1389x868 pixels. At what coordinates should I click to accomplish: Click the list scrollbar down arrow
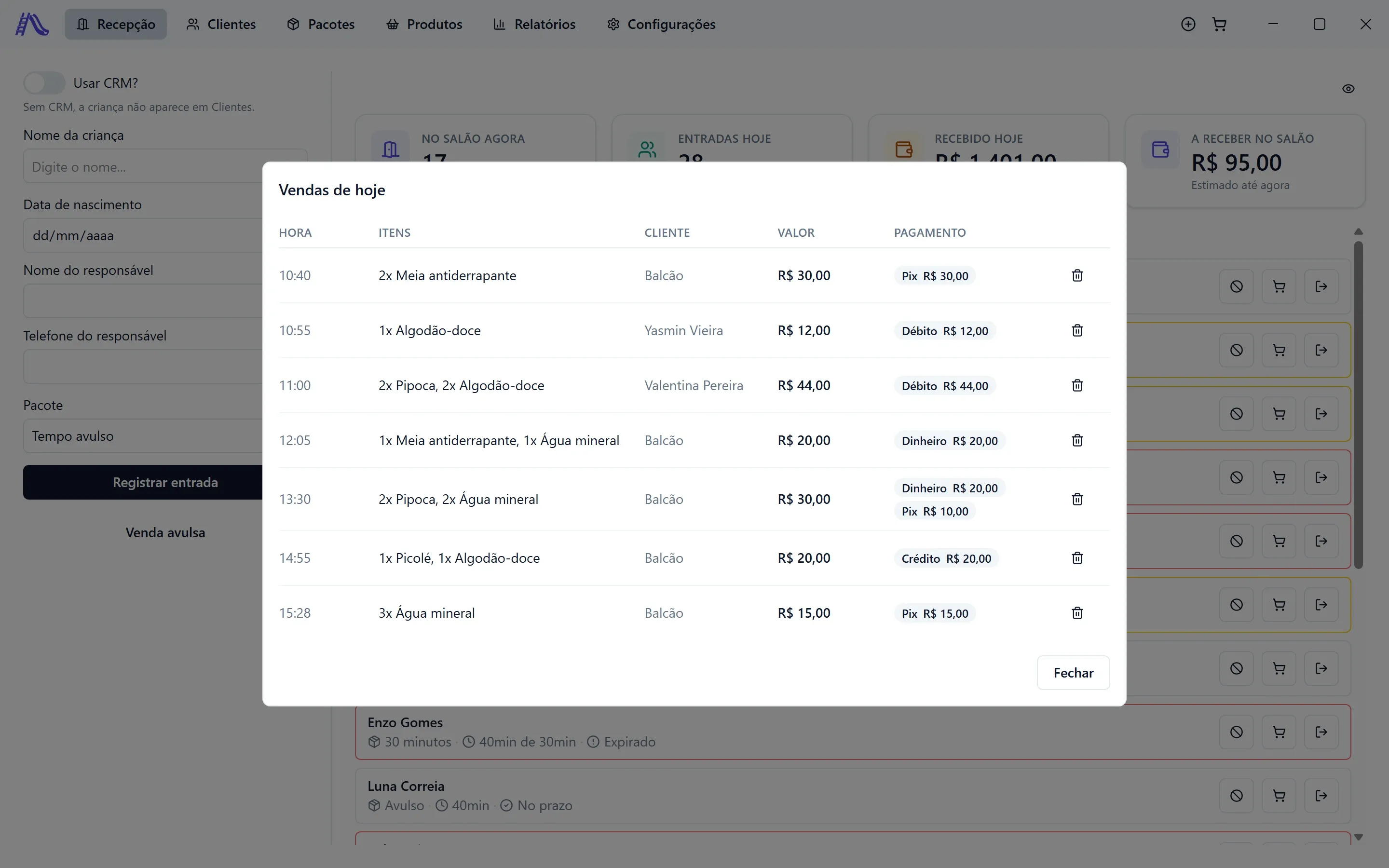pos(1358,837)
